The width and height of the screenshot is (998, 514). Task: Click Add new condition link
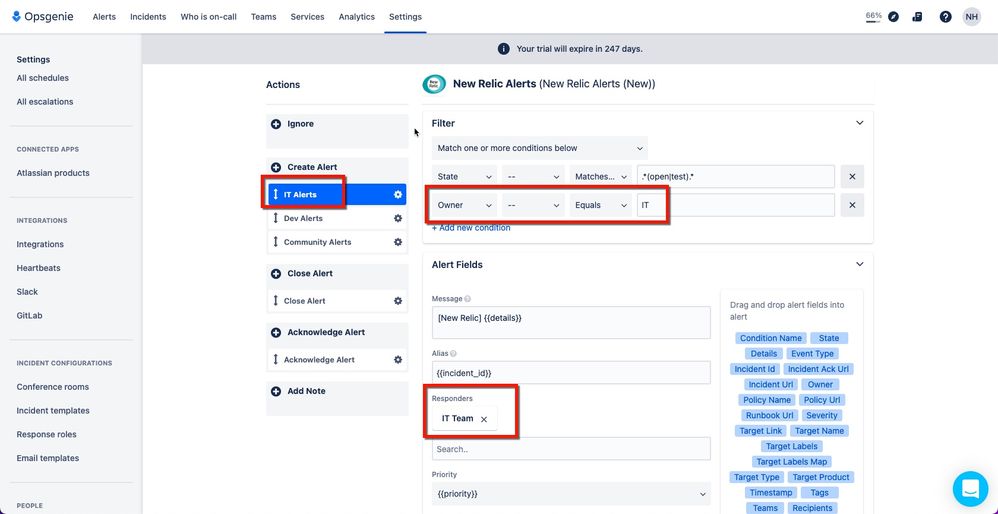point(471,228)
